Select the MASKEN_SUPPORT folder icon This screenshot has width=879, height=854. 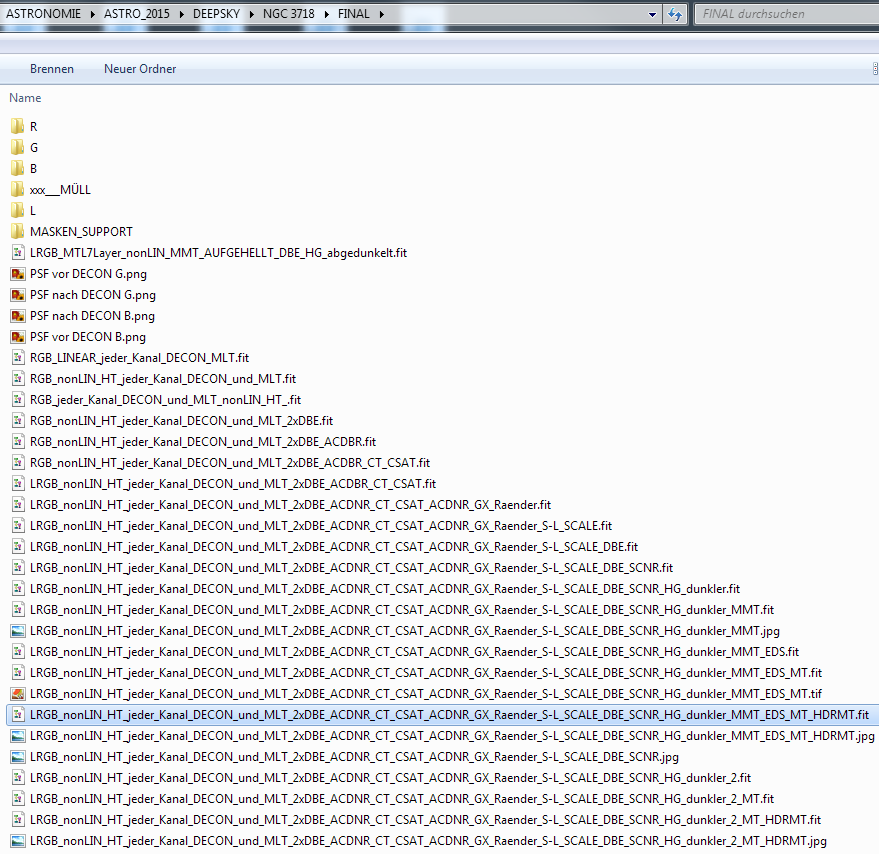[17, 232]
